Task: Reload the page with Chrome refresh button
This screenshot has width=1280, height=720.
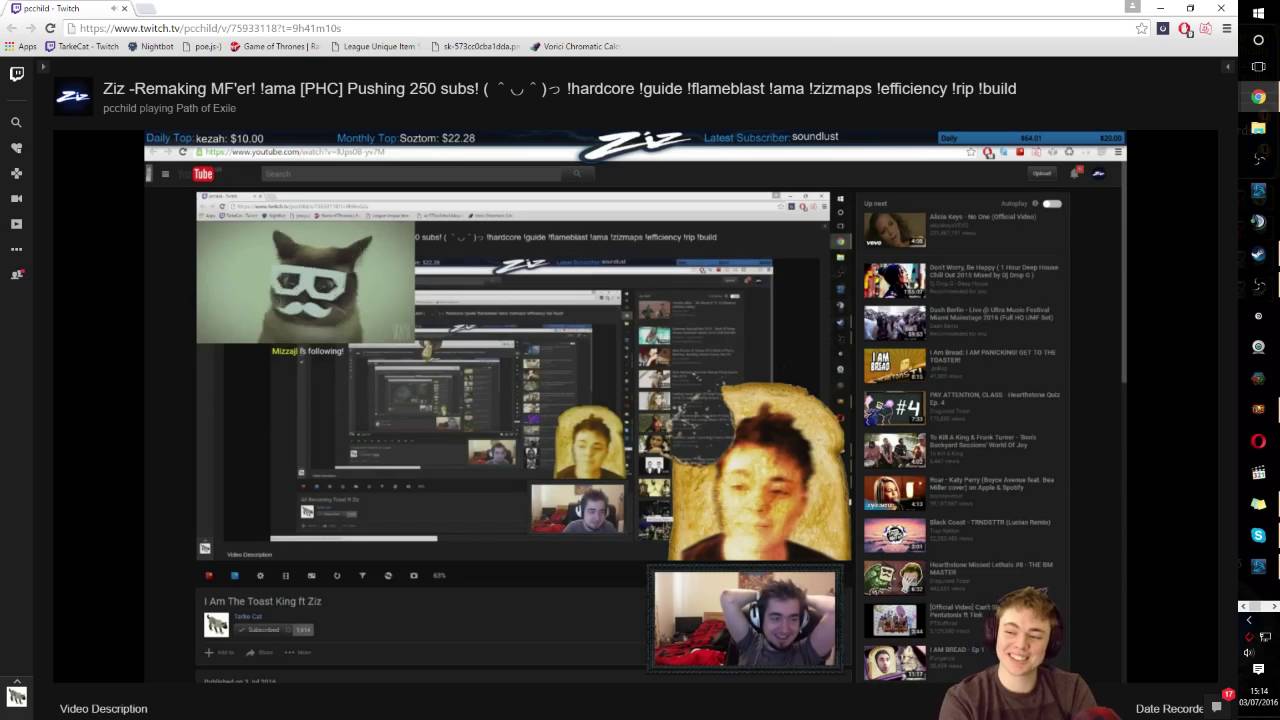Action: coord(49,29)
